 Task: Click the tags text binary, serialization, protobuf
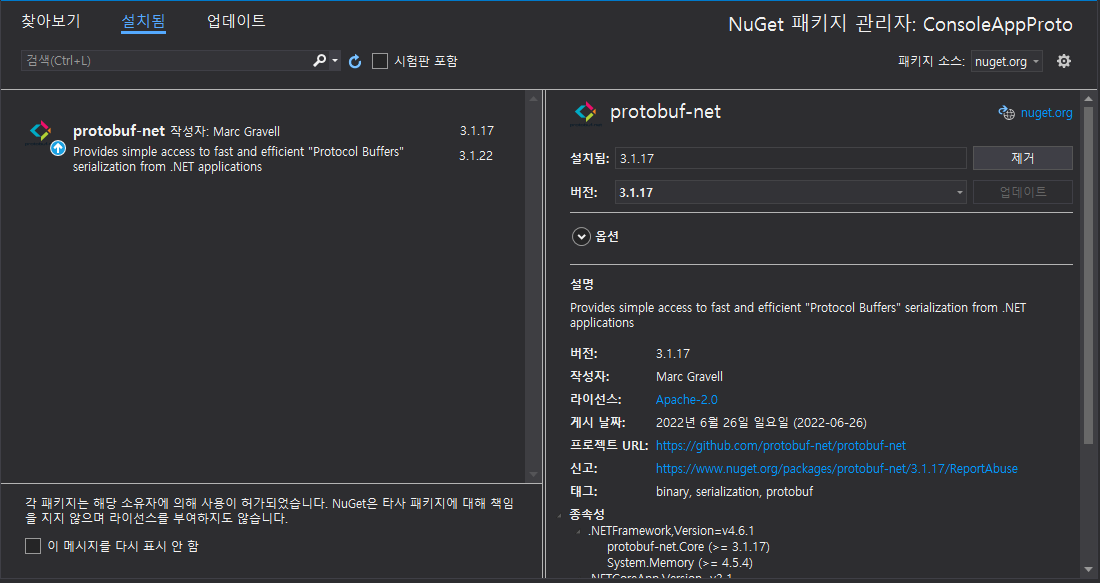(734, 492)
